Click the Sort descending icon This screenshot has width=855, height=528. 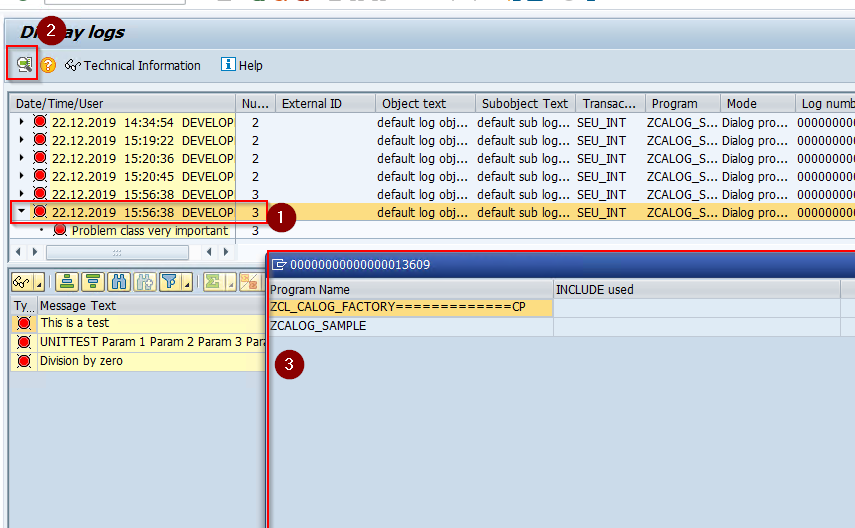93,282
